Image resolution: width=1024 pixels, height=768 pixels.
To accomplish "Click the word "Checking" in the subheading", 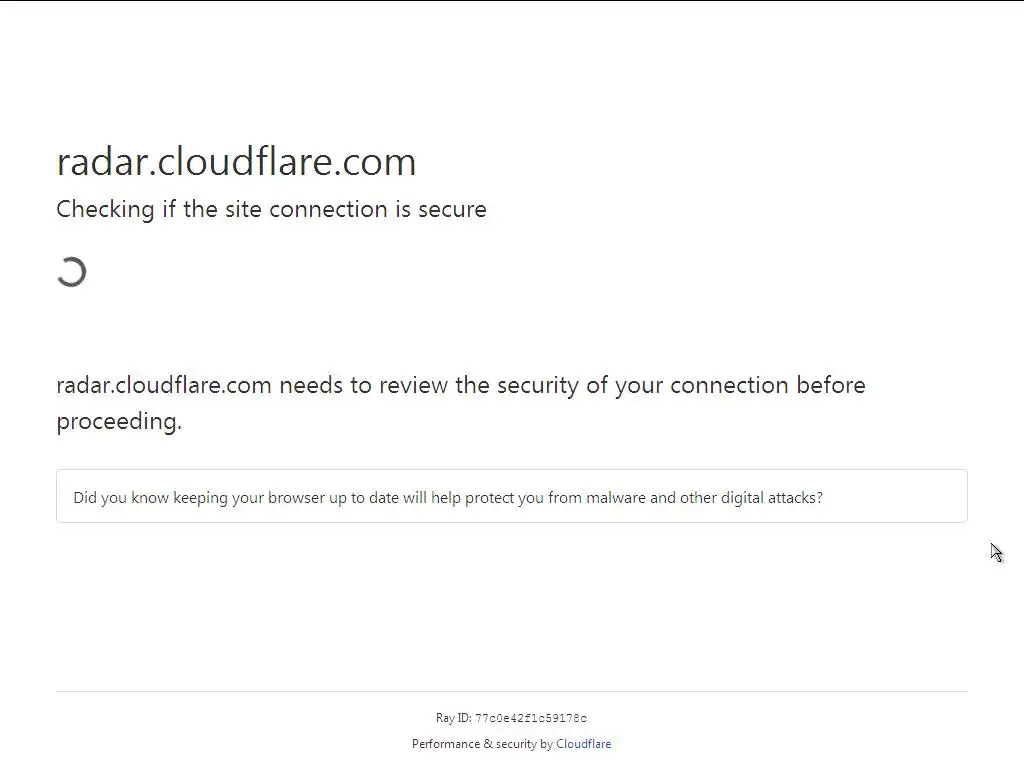I will 105,210.
